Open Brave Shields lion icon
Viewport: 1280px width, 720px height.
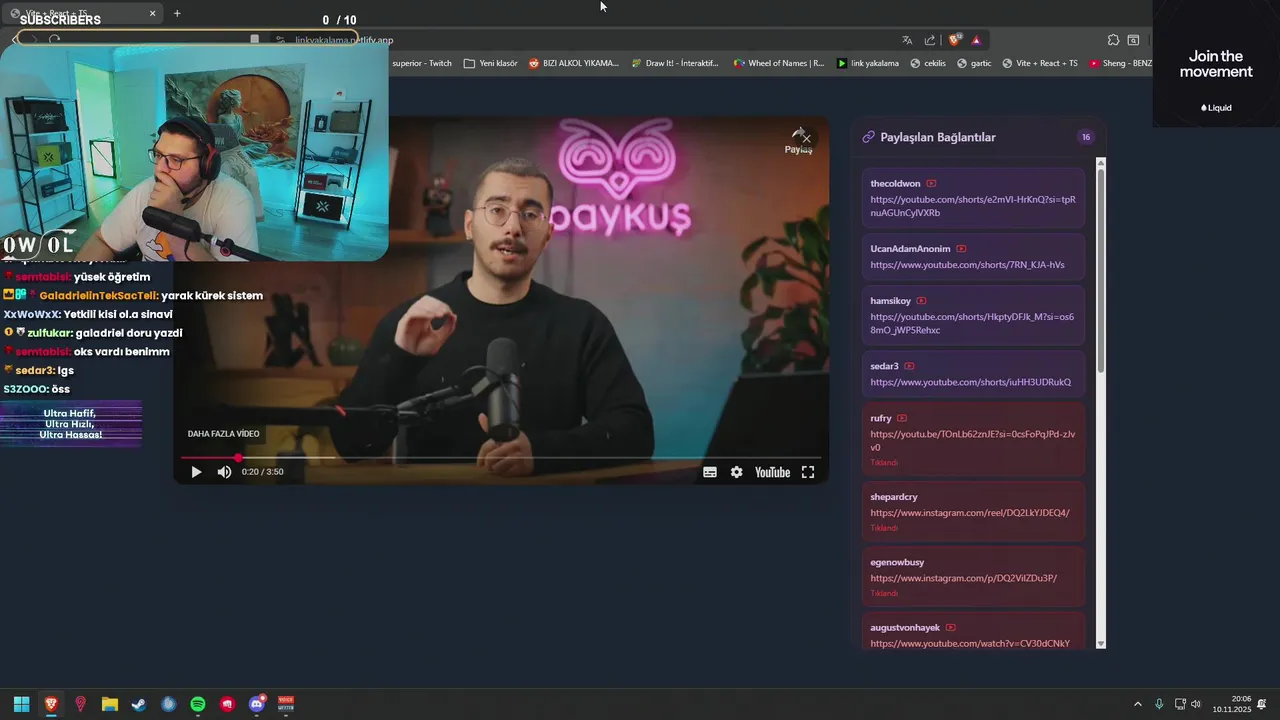coord(954,40)
